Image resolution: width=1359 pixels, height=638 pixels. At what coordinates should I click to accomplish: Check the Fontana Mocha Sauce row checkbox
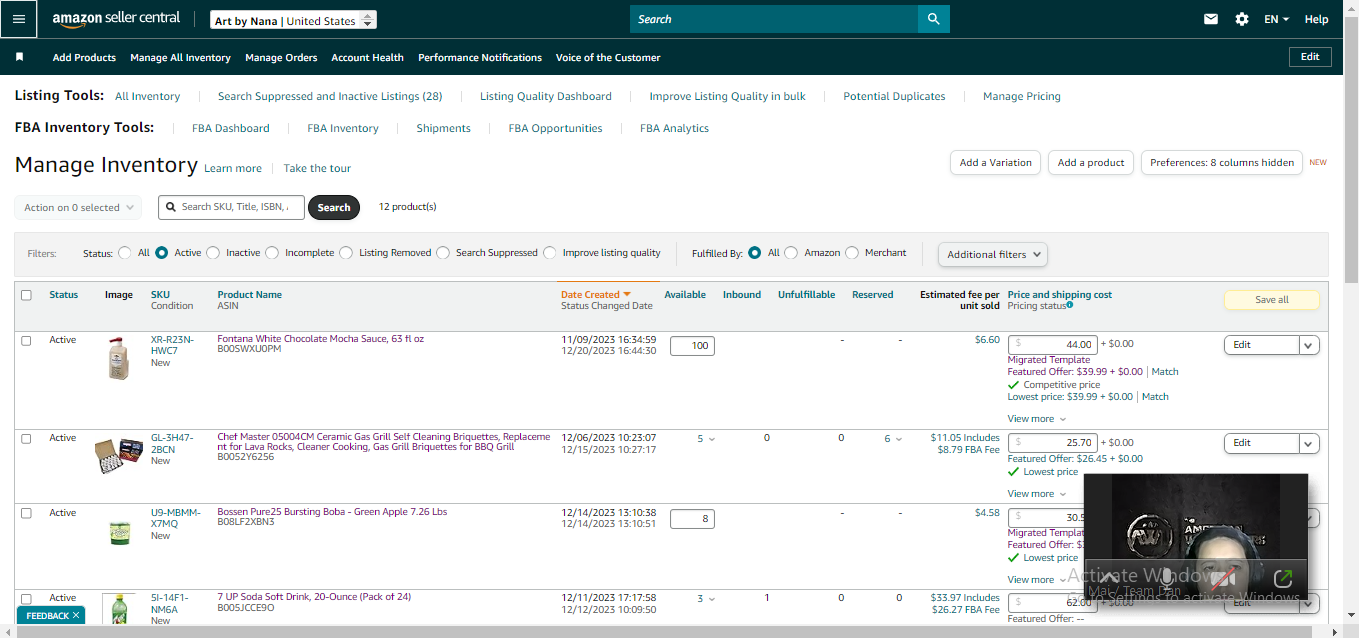click(x=26, y=340)
